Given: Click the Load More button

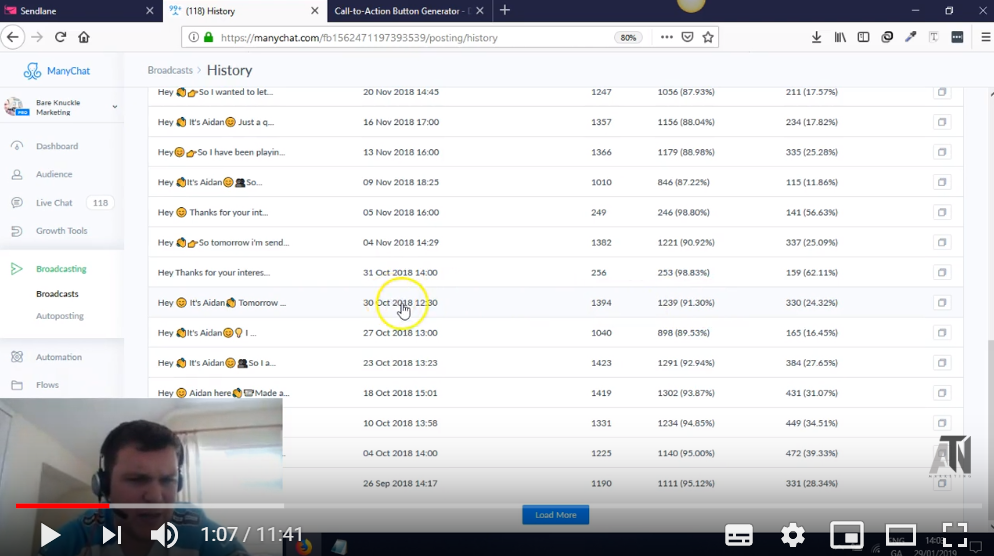Looking at the screenshot, I should (555, 515).
